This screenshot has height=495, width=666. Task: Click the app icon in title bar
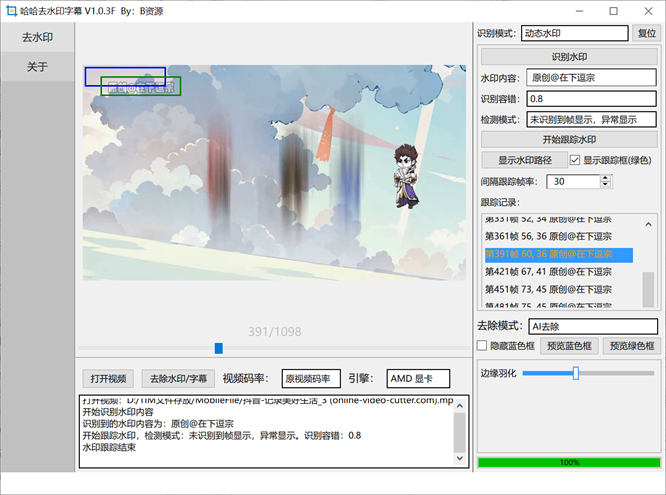10,11
